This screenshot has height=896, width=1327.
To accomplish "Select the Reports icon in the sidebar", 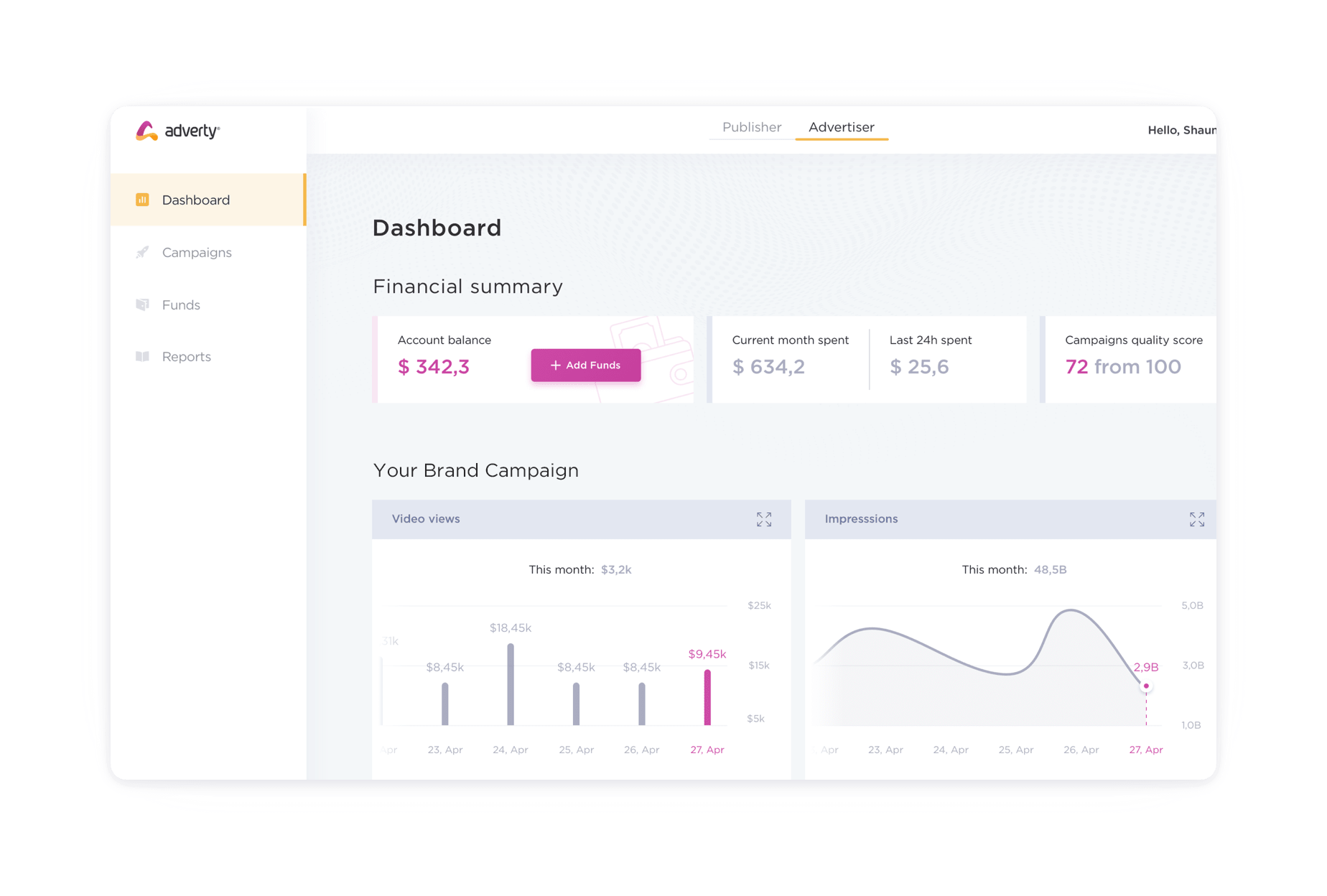I will point(144,356).
